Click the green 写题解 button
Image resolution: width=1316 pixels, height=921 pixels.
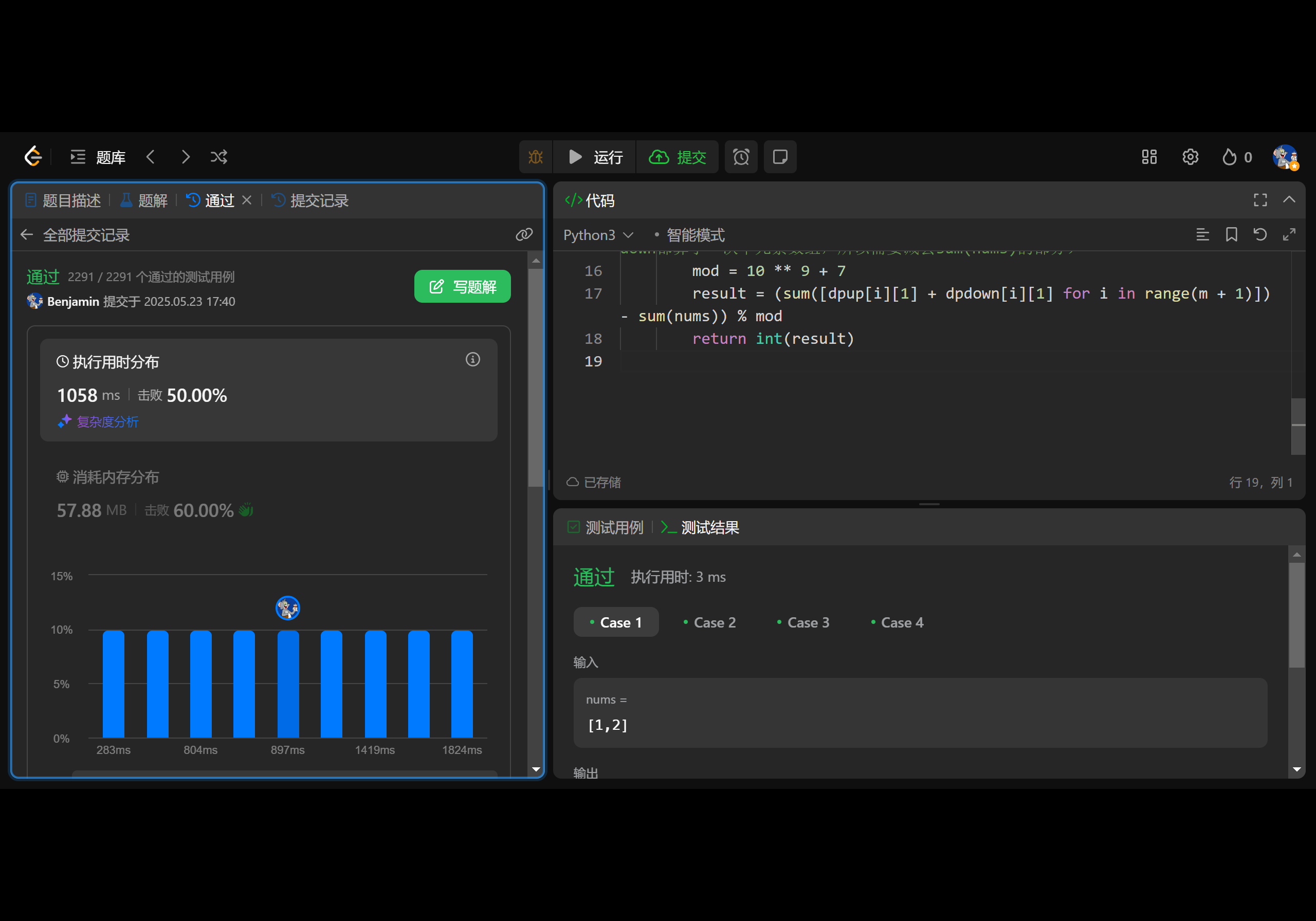coord(462,287)
